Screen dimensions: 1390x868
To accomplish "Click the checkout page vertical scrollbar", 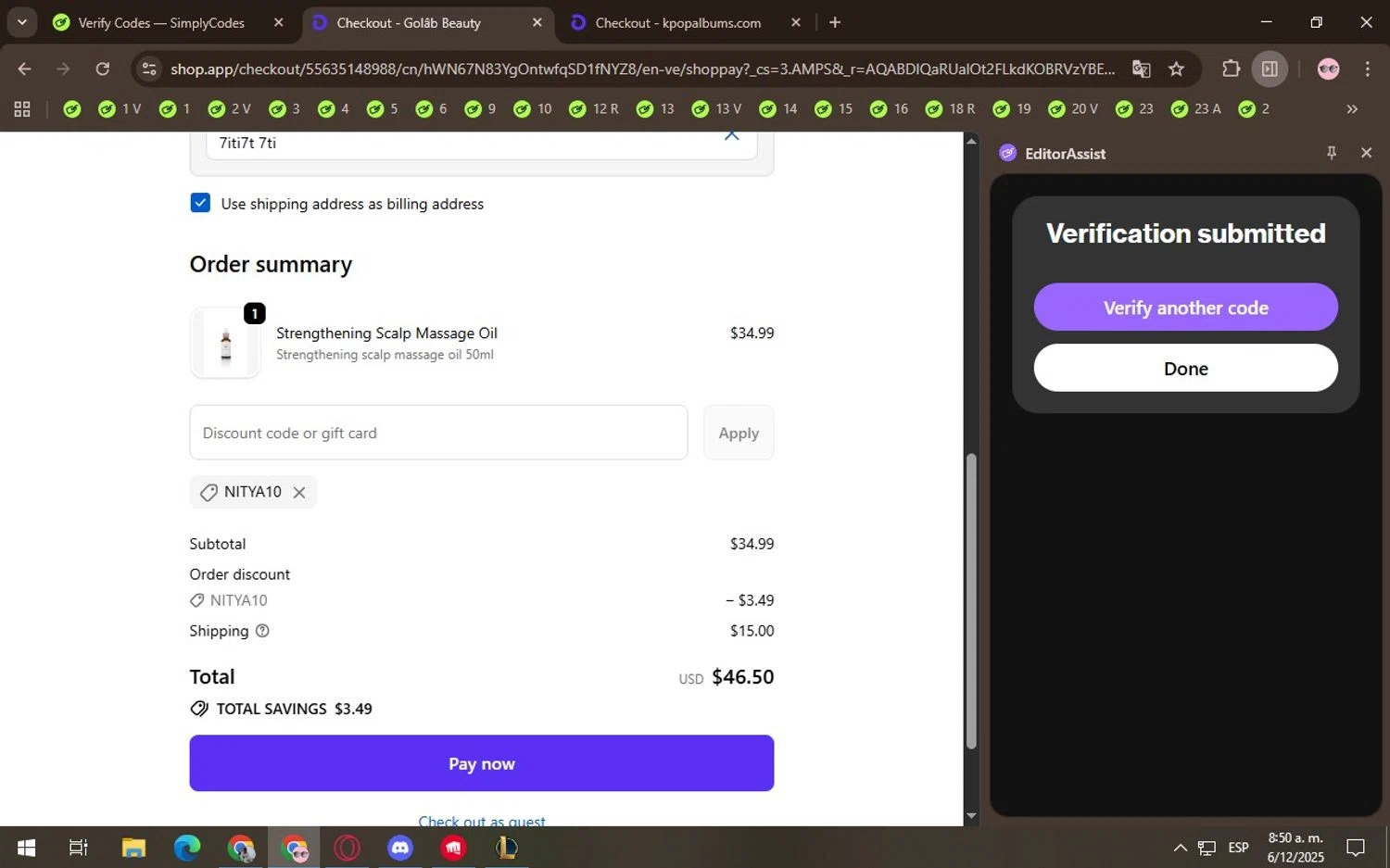I will coord(971,600).
